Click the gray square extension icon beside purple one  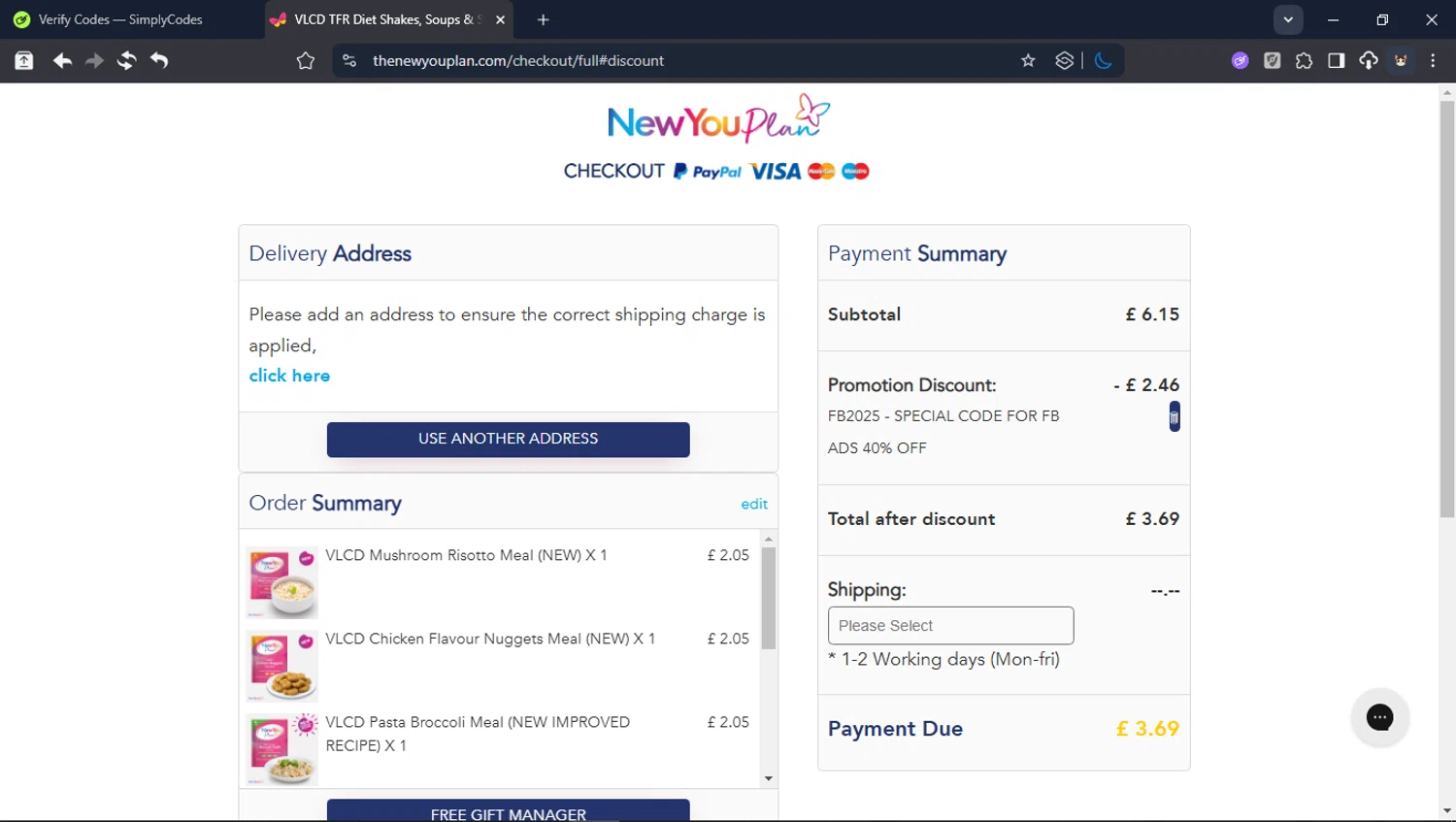(1272, 61)
